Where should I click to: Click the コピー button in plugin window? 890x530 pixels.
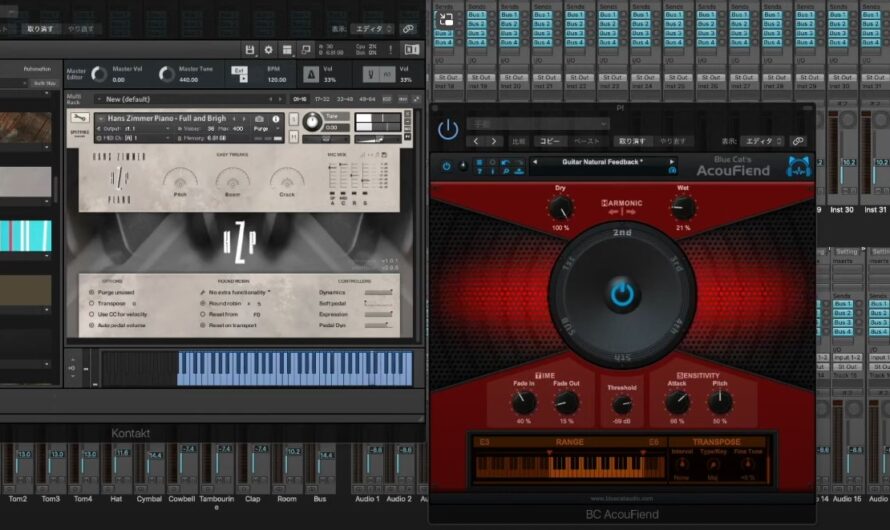[x=549, y=141]
